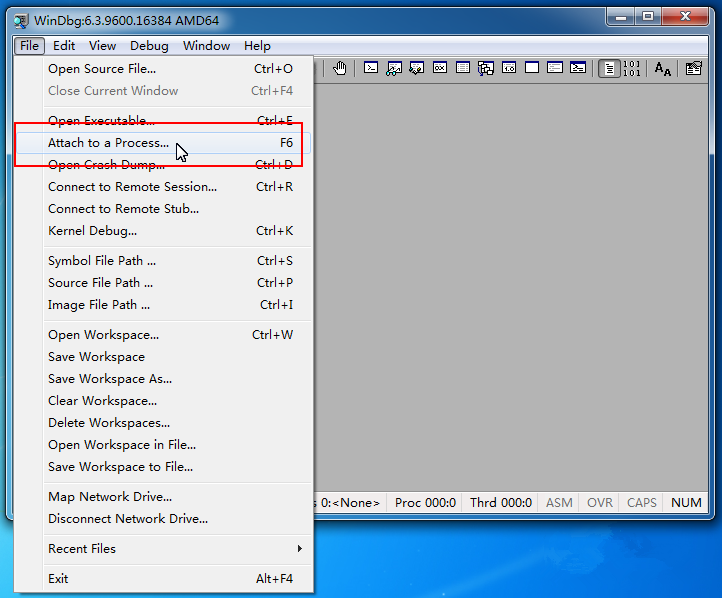
Task: Open the Scratch Pad toolbar icon
Action: 532,68
